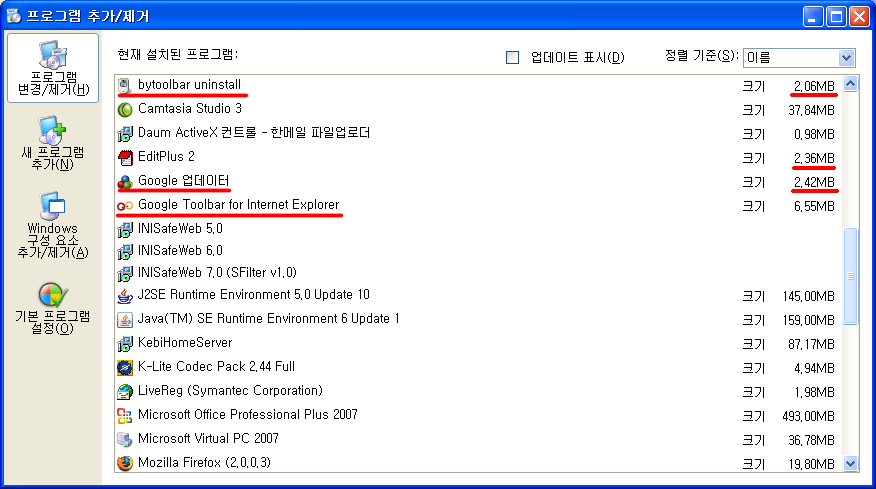Click the scrollbar down arrow

tap(850, 463)
